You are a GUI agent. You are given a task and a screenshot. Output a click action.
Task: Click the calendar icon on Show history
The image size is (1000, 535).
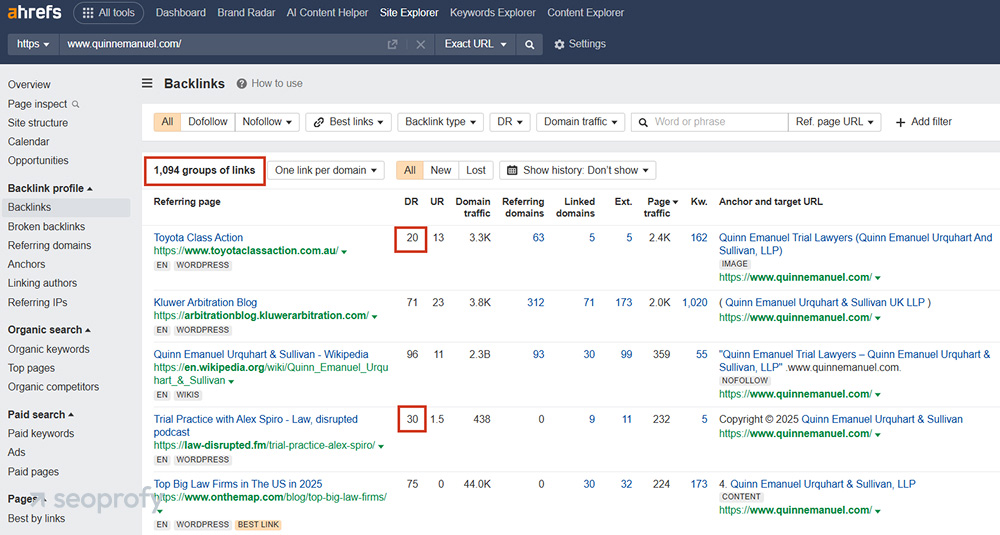coord(511,170)
